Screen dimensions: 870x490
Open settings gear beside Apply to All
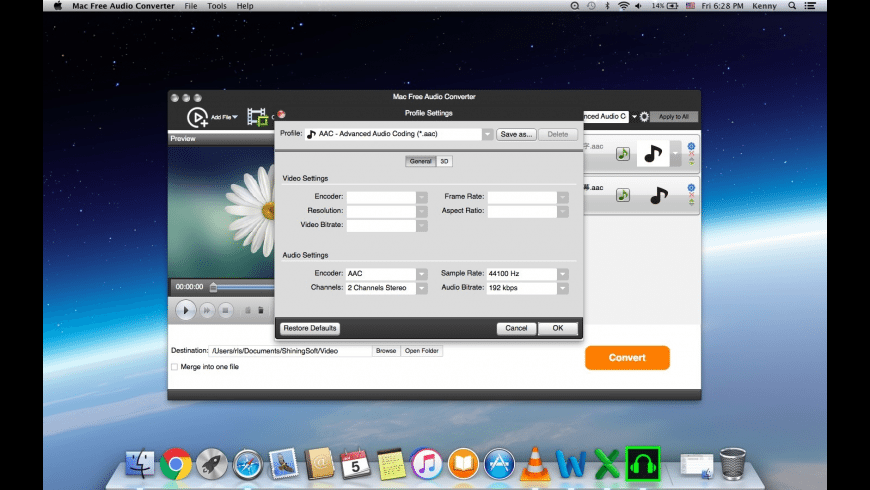coord(644,117)
